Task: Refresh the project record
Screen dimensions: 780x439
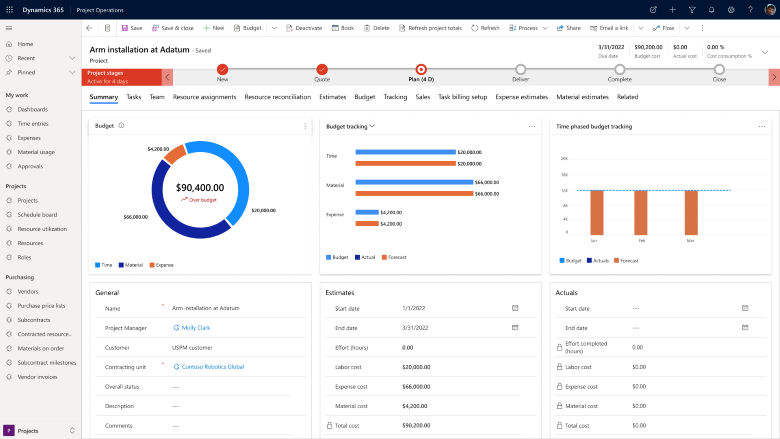Action: tap(485, 28)
